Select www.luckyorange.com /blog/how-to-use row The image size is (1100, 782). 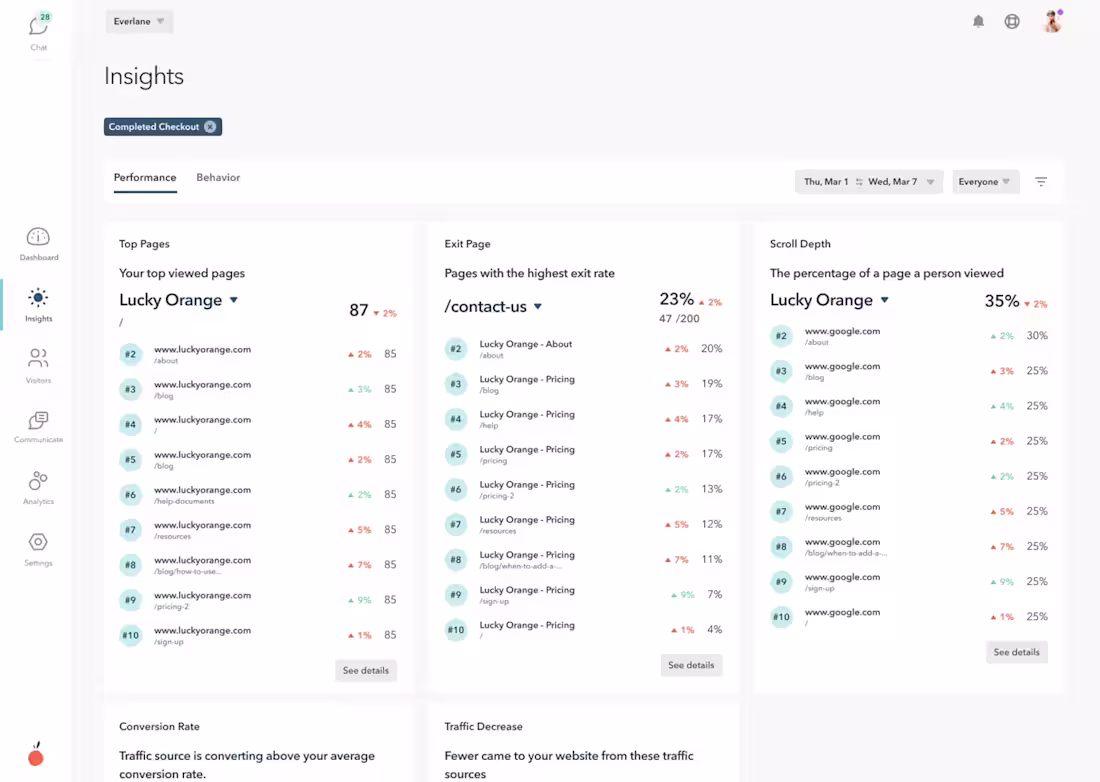(x=257, y=565)
